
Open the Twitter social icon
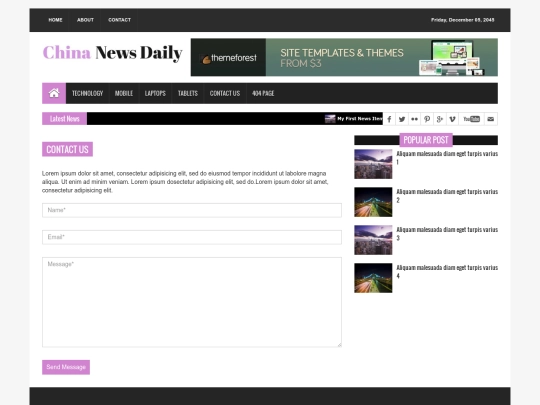click(402, 119)
